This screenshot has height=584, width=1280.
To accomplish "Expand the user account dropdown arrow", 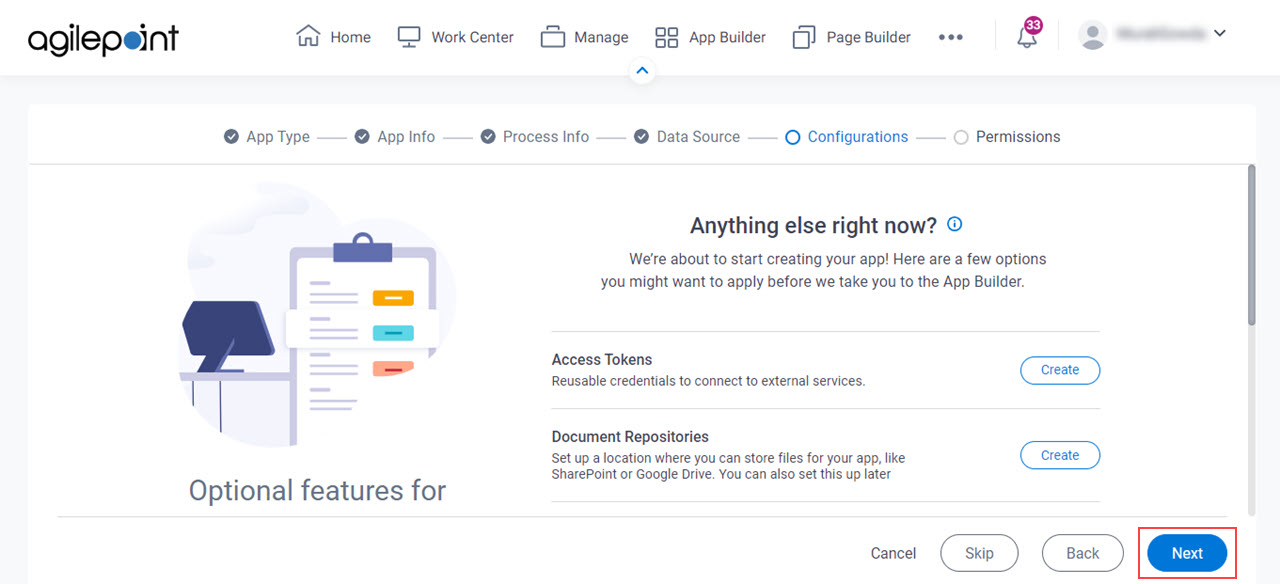I will [x=1219, y=34].
